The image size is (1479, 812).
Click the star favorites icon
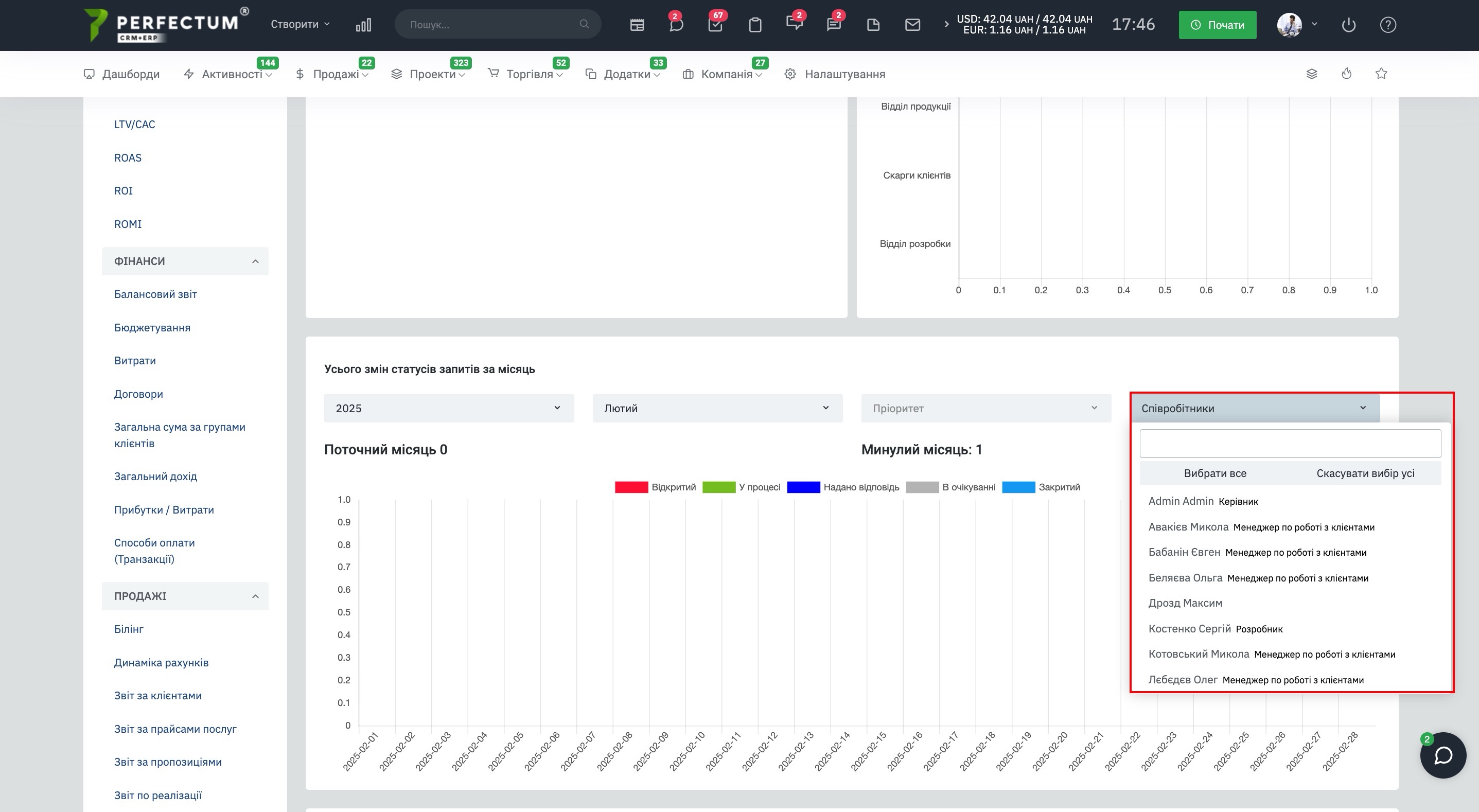point(1381,74)
